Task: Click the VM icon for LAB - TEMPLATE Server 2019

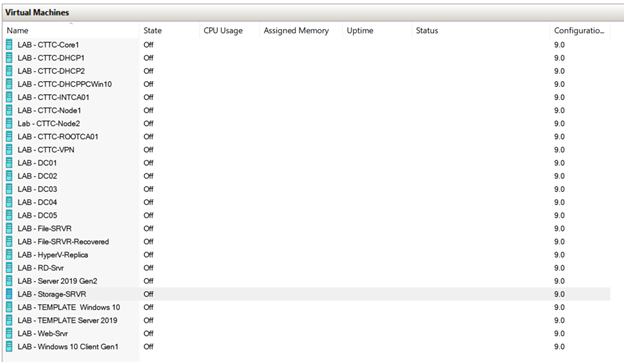Action: [x=9, y=320]
